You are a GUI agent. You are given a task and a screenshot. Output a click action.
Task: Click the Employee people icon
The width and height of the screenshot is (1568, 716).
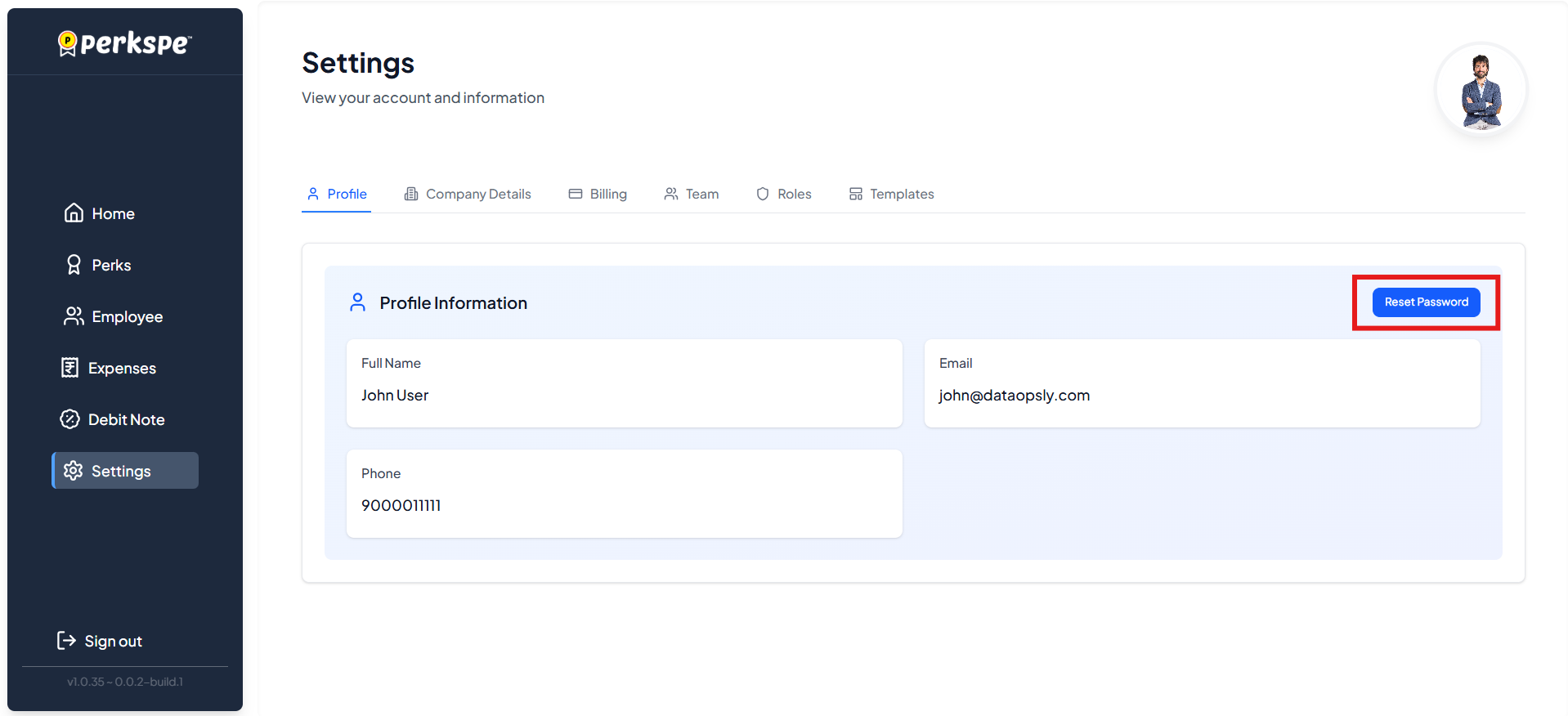click(74, 316)
